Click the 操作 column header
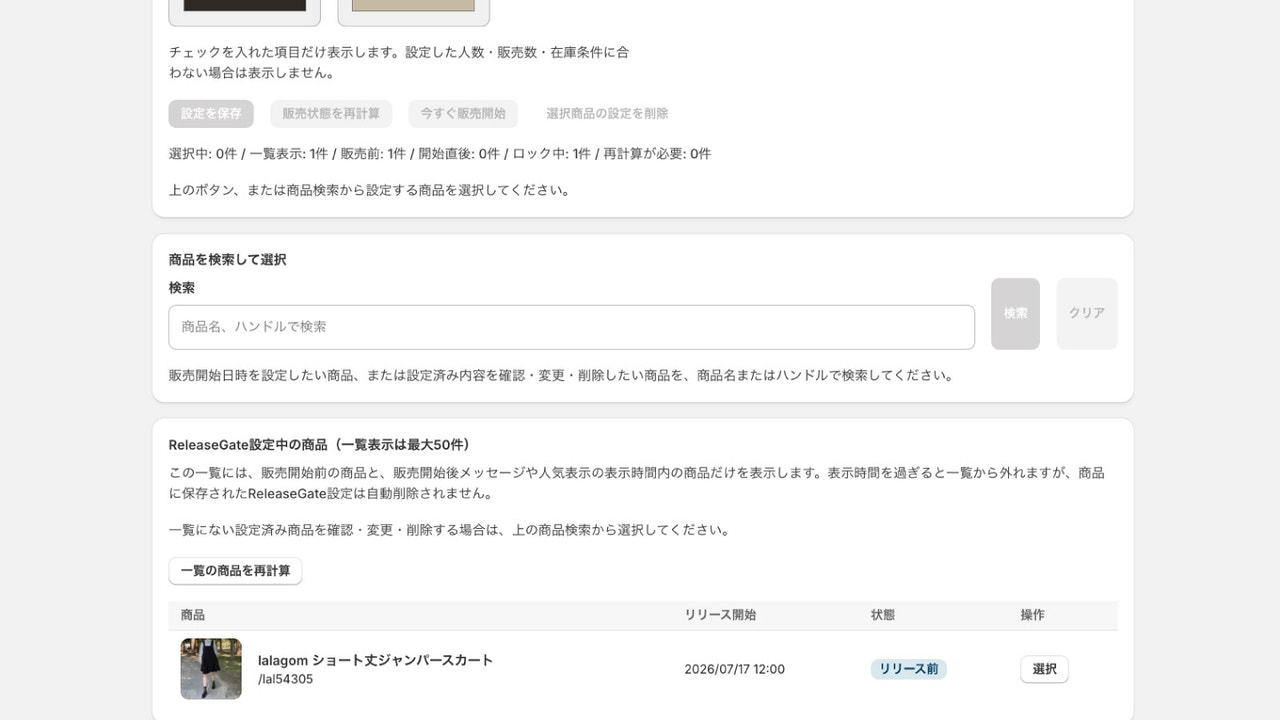1280x720 pixels. tap(1033, 615)
